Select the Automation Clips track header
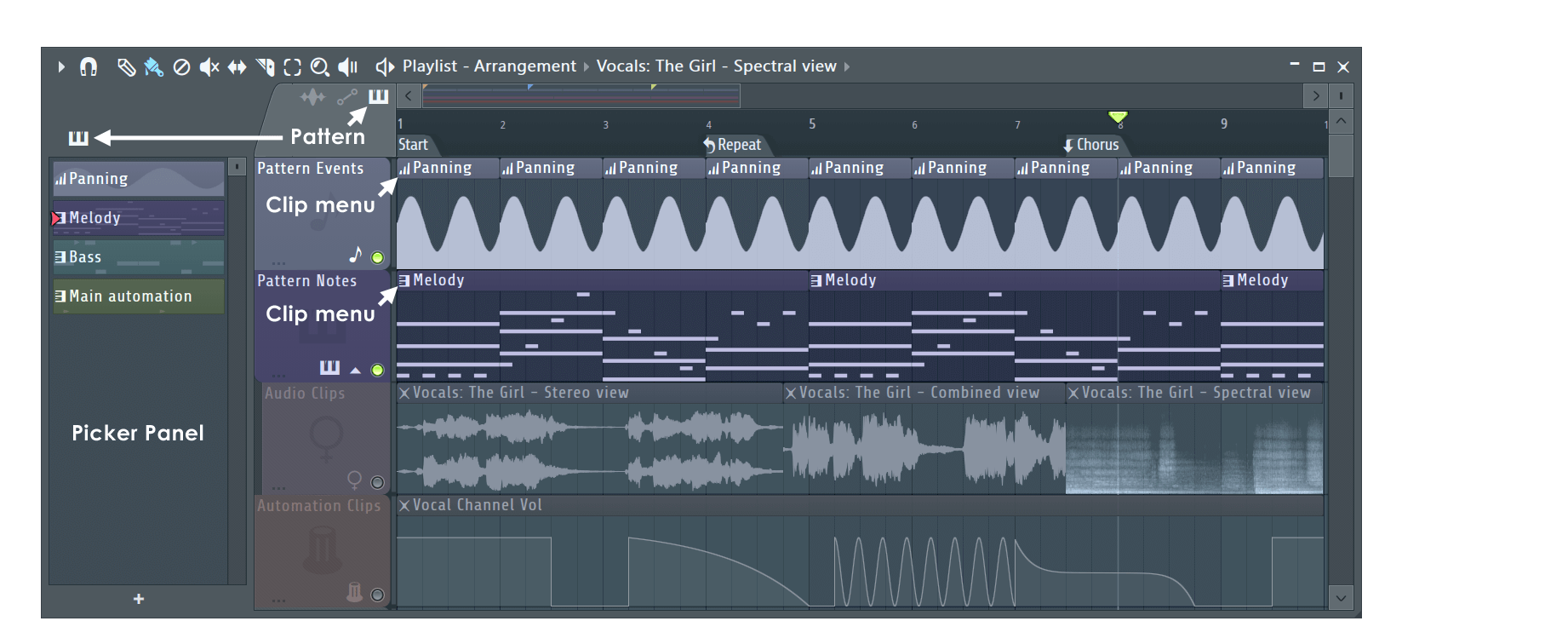This screenshot has height=621, width=1568. pos(323,551)
